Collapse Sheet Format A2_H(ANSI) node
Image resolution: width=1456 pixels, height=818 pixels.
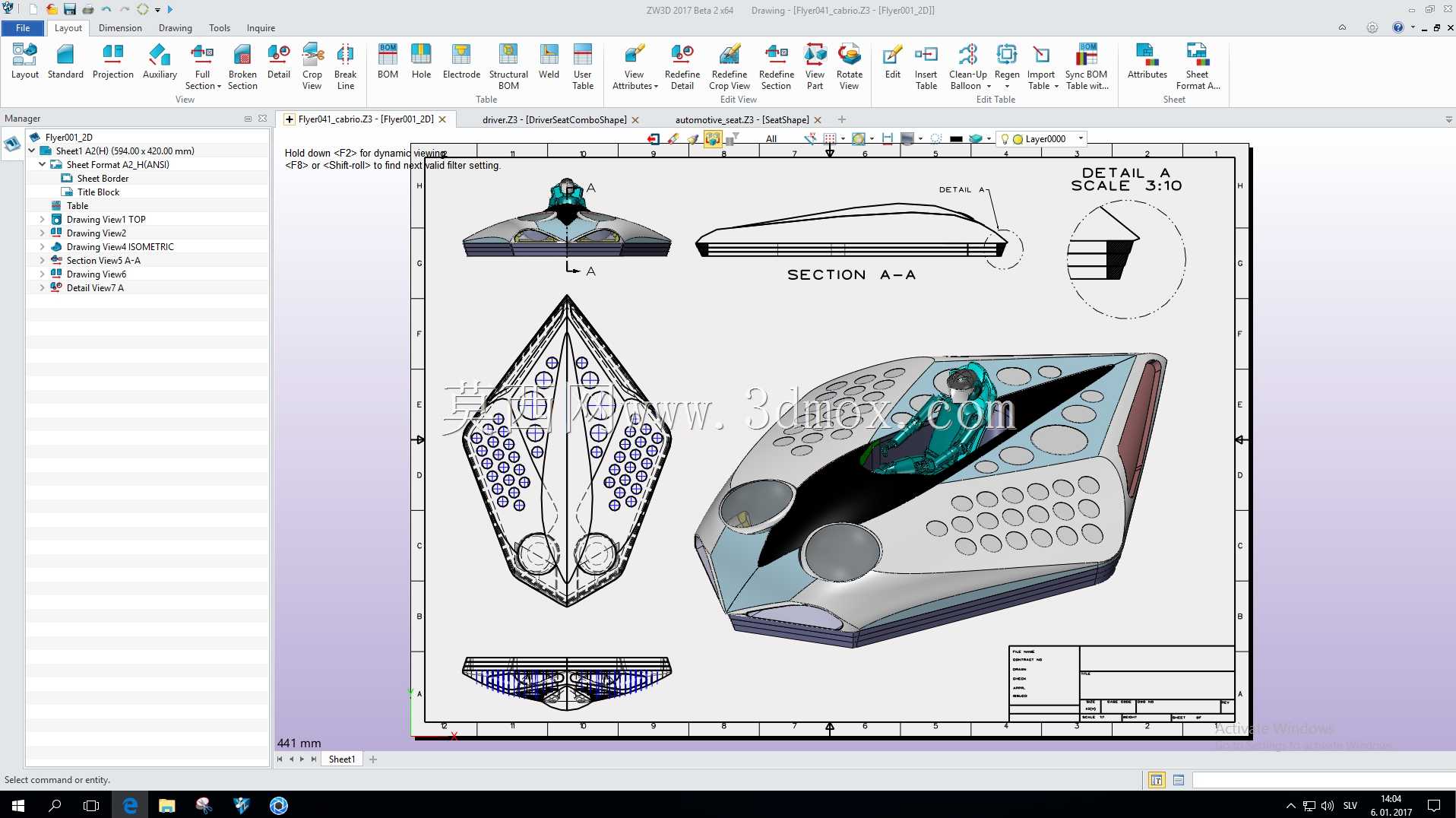pos(42,165)
